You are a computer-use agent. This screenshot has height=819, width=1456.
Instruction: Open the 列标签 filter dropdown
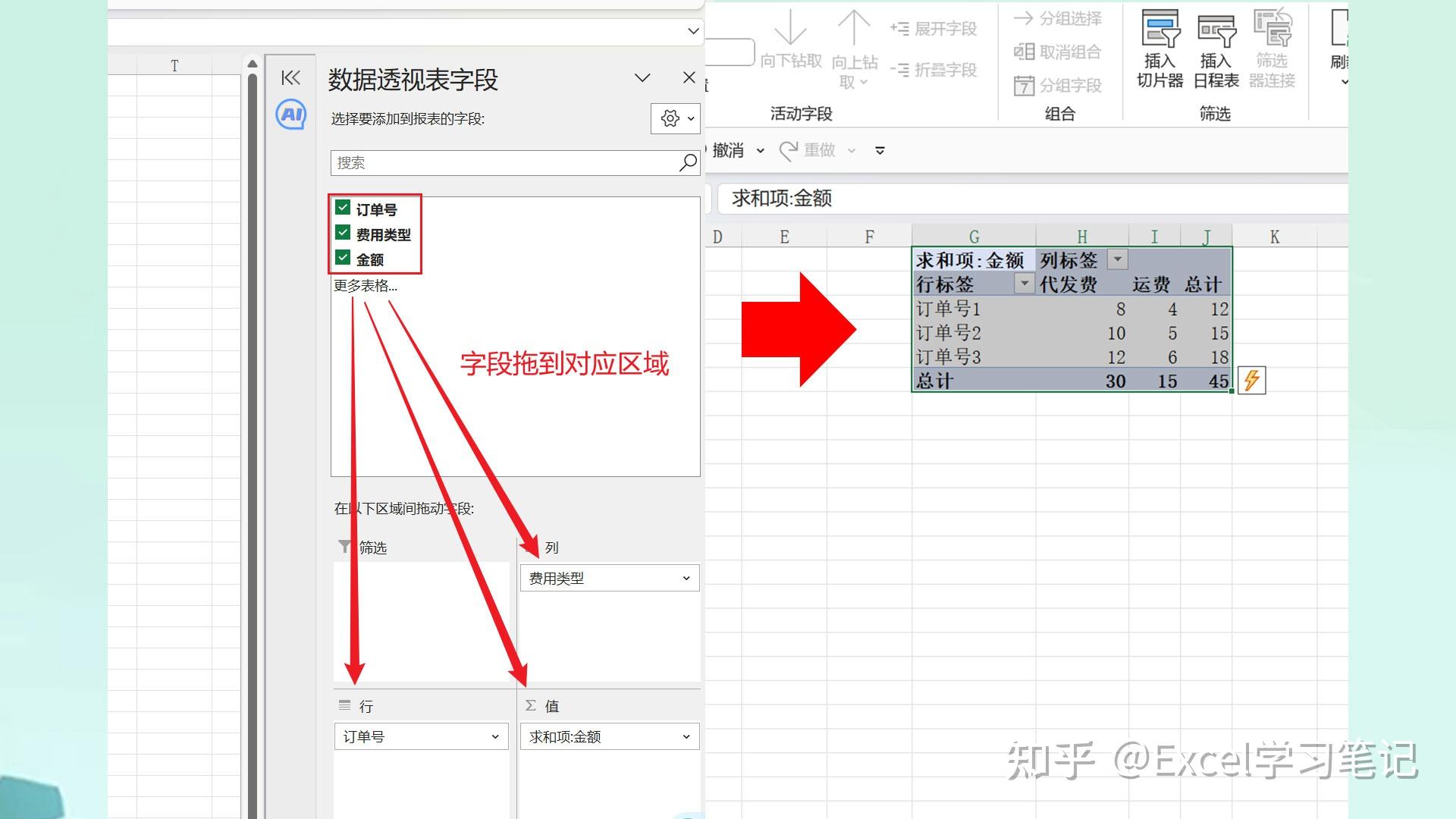1116,259
